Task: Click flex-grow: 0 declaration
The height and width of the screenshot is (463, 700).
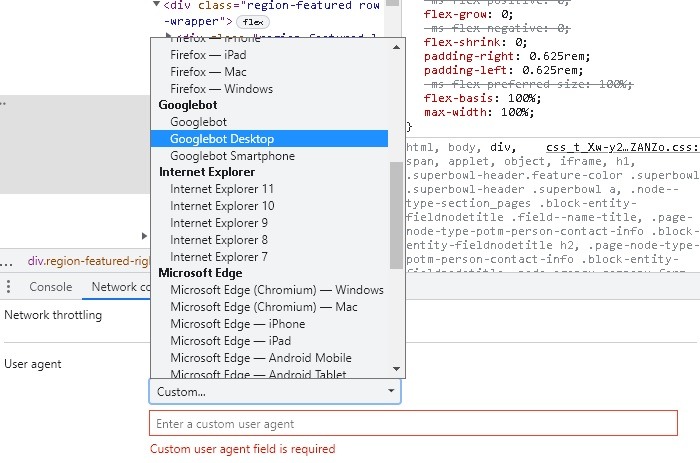Action: point(468,14)
